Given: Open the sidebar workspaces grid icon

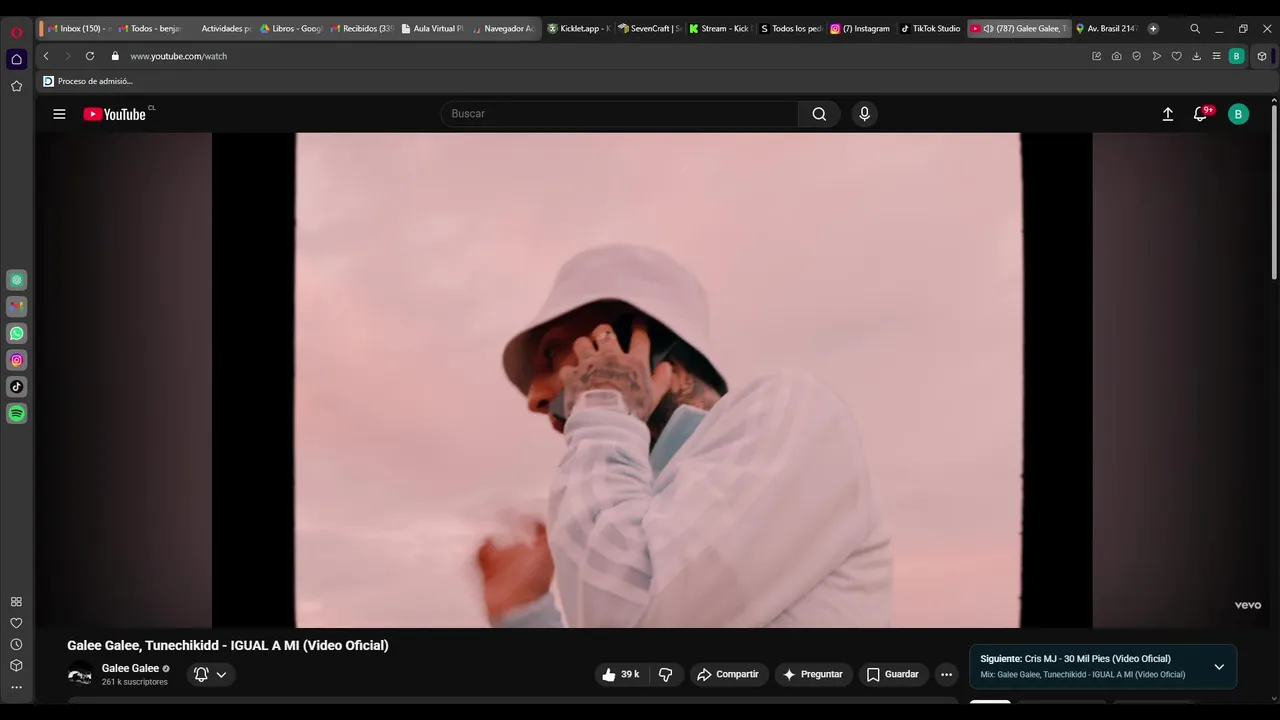Looking at the screenshot, I should click(x=16, y=602).
